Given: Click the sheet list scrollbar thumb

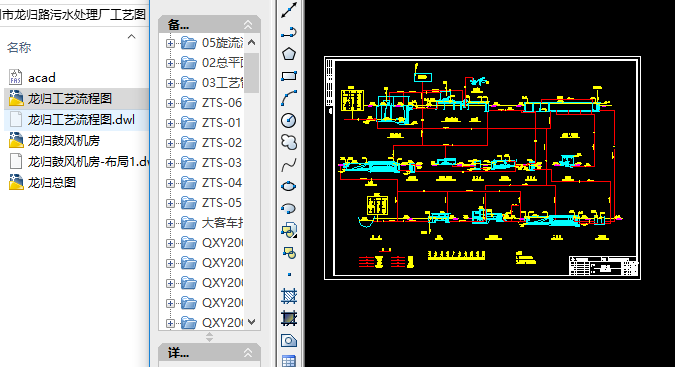Looking at the screenshot, I should pos(251,73).
